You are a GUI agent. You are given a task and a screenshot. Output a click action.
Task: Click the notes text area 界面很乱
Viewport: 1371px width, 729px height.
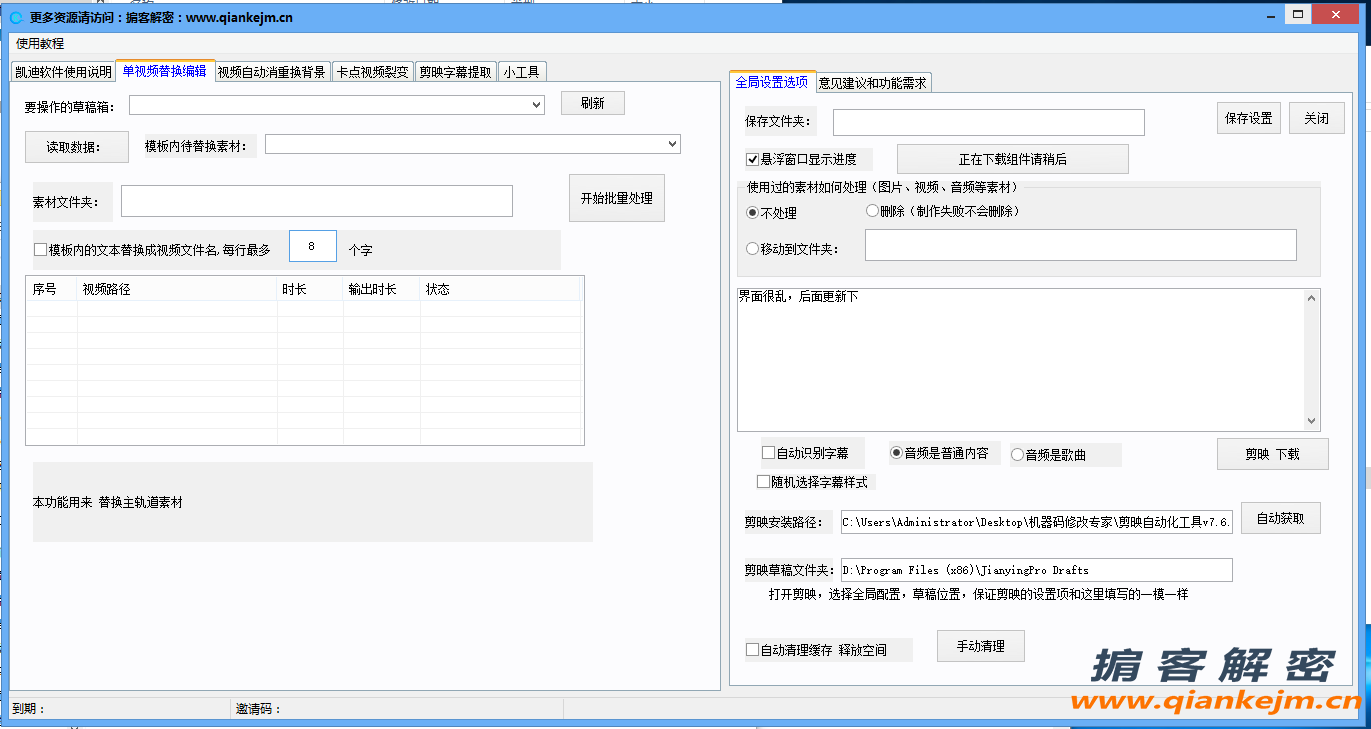pos(1021,360)
